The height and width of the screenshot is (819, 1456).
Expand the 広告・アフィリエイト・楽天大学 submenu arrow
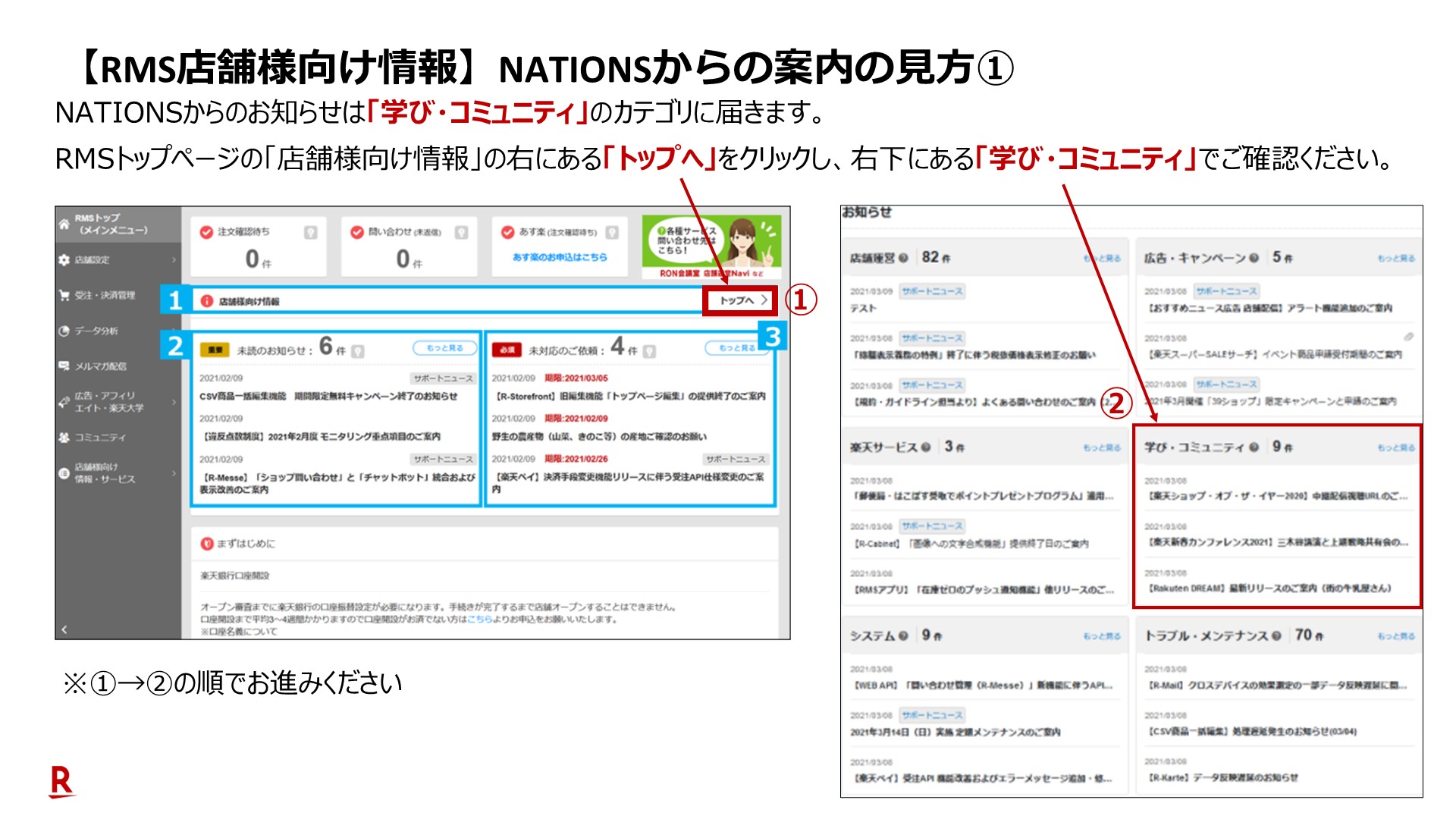(x=174, y=401)
